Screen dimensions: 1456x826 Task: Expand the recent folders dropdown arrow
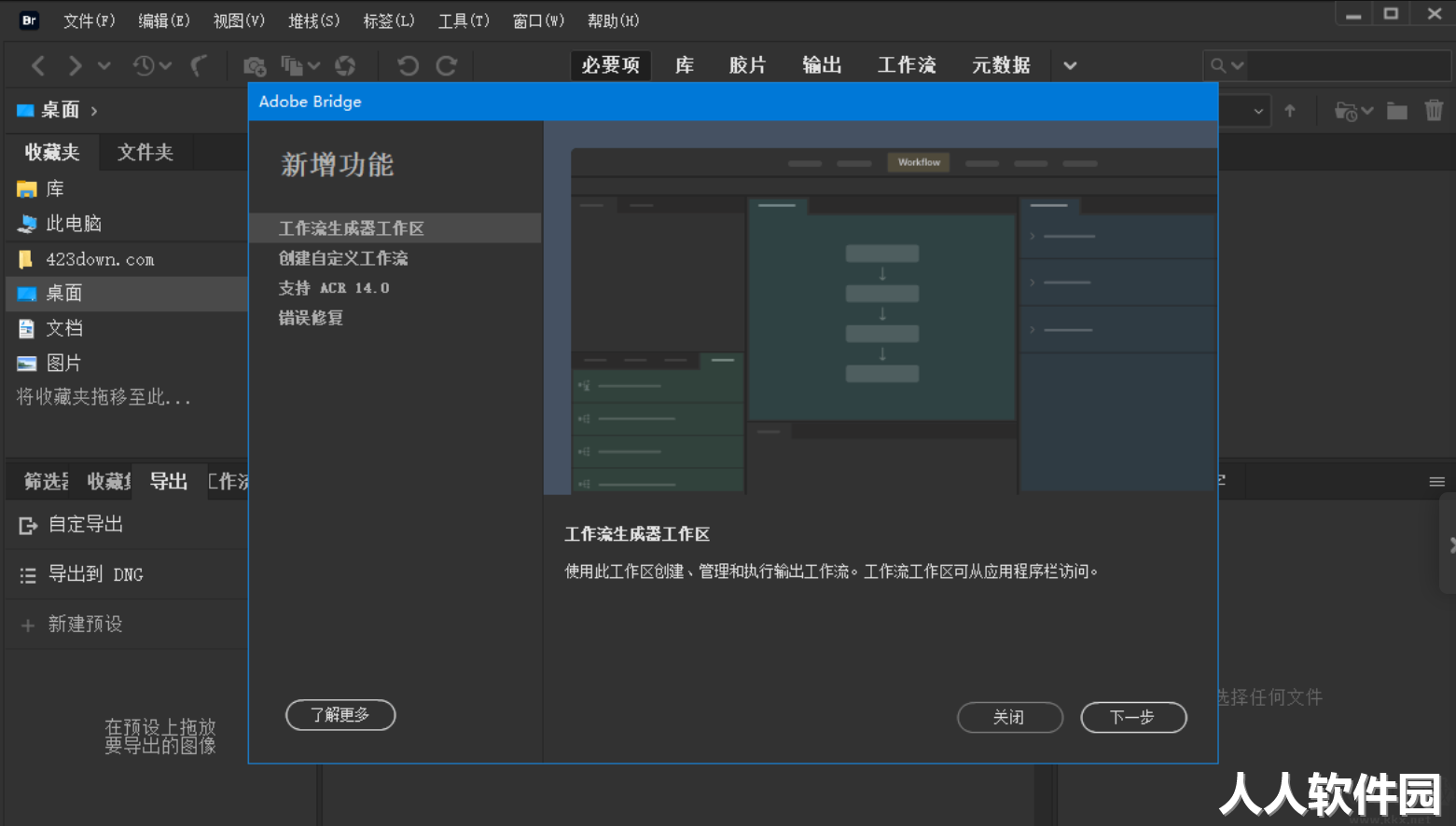tap(1367, 111)
